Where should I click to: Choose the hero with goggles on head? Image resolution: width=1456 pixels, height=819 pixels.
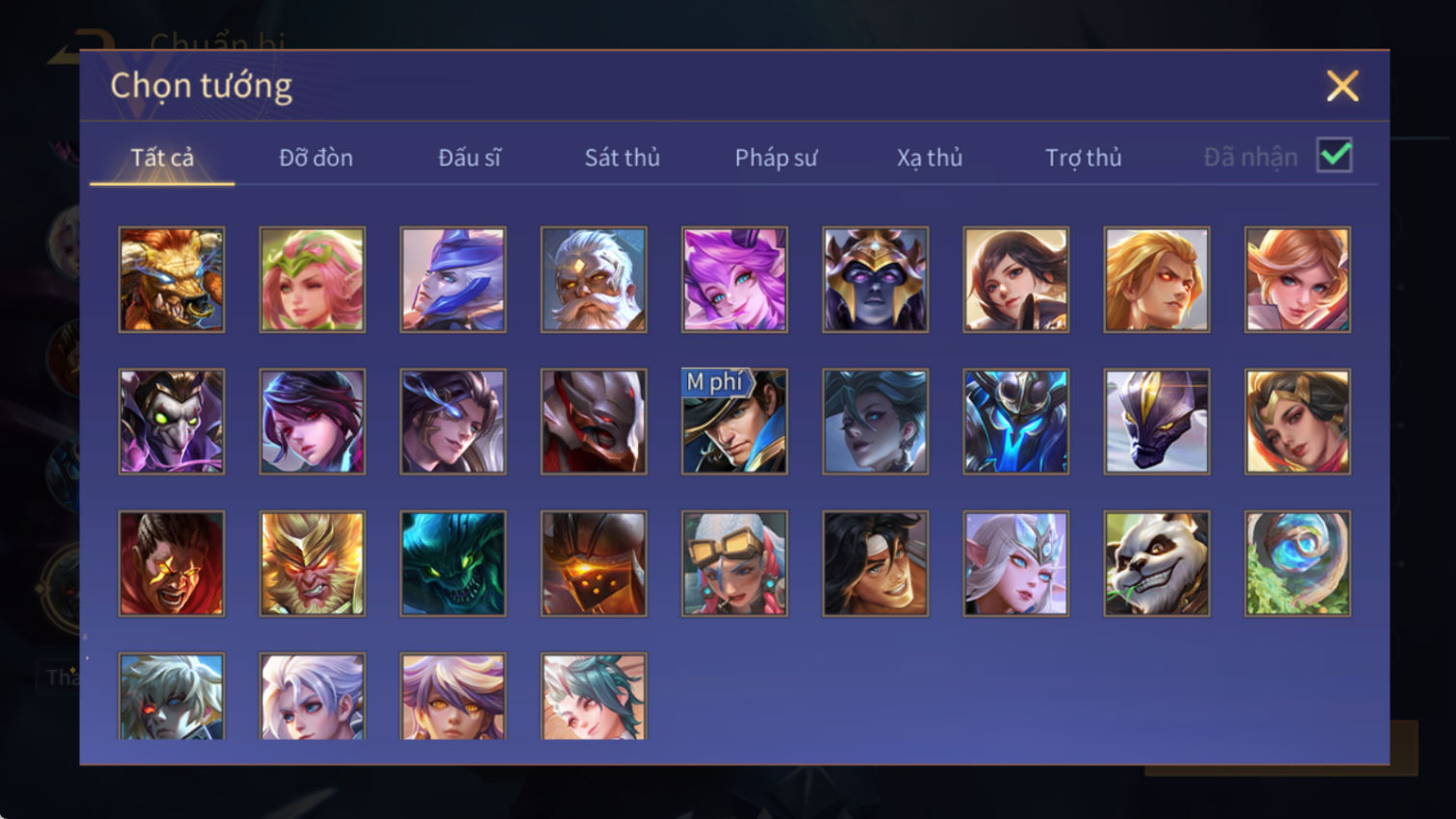[734, 564]
